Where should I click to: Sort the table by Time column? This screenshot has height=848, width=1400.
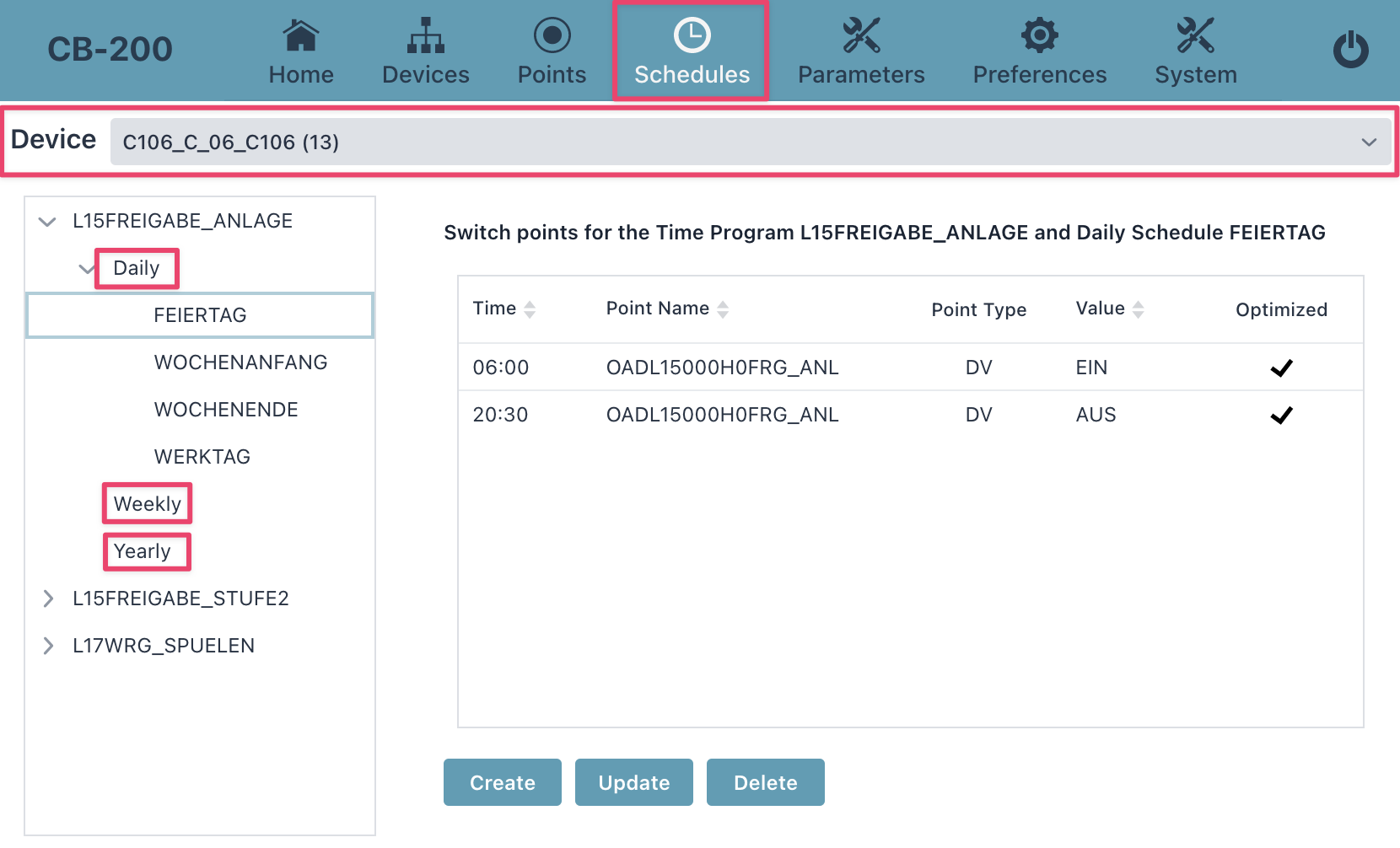pyautogui.click(x=530, y=309)
